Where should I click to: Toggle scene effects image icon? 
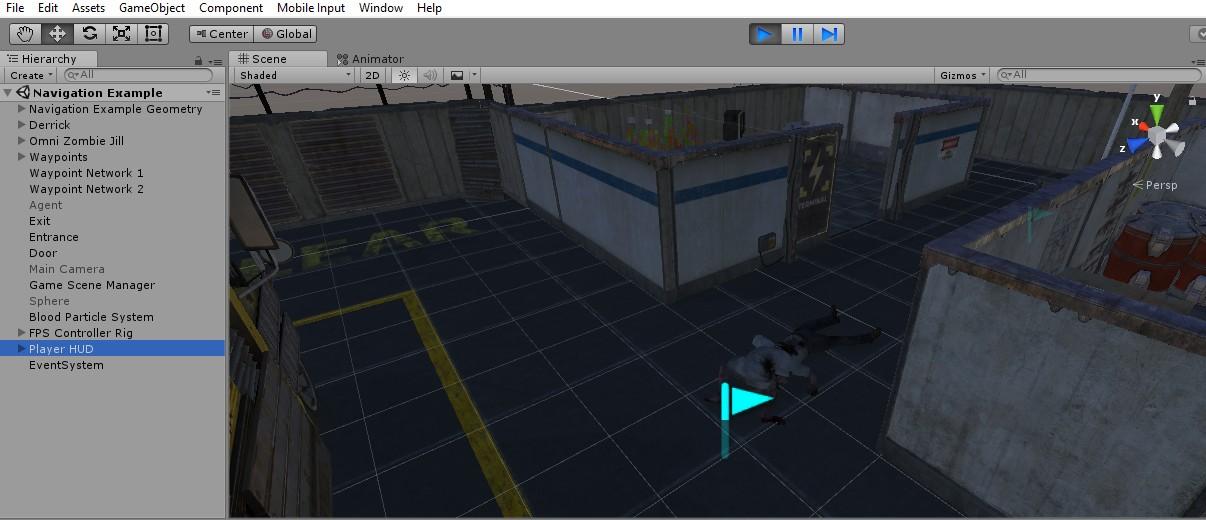click(x=457, y=75)
